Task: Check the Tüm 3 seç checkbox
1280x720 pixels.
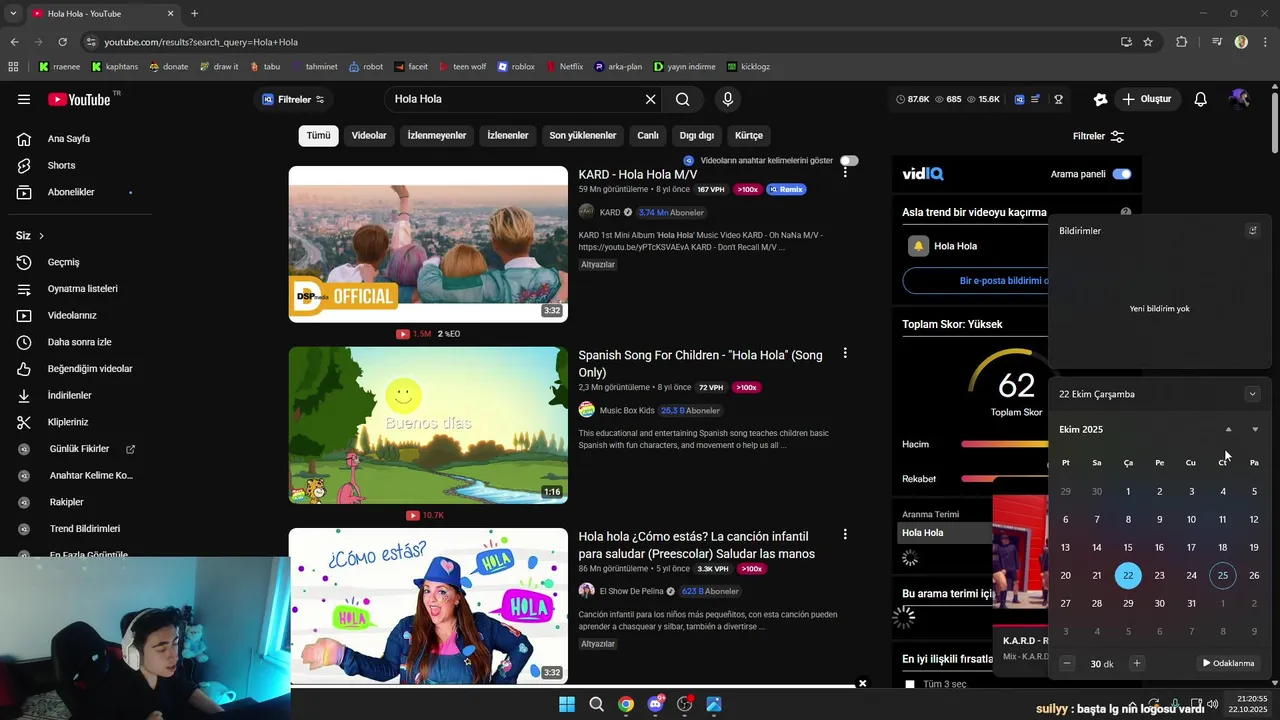Action: pyautogui.click(x=910, y=684)
